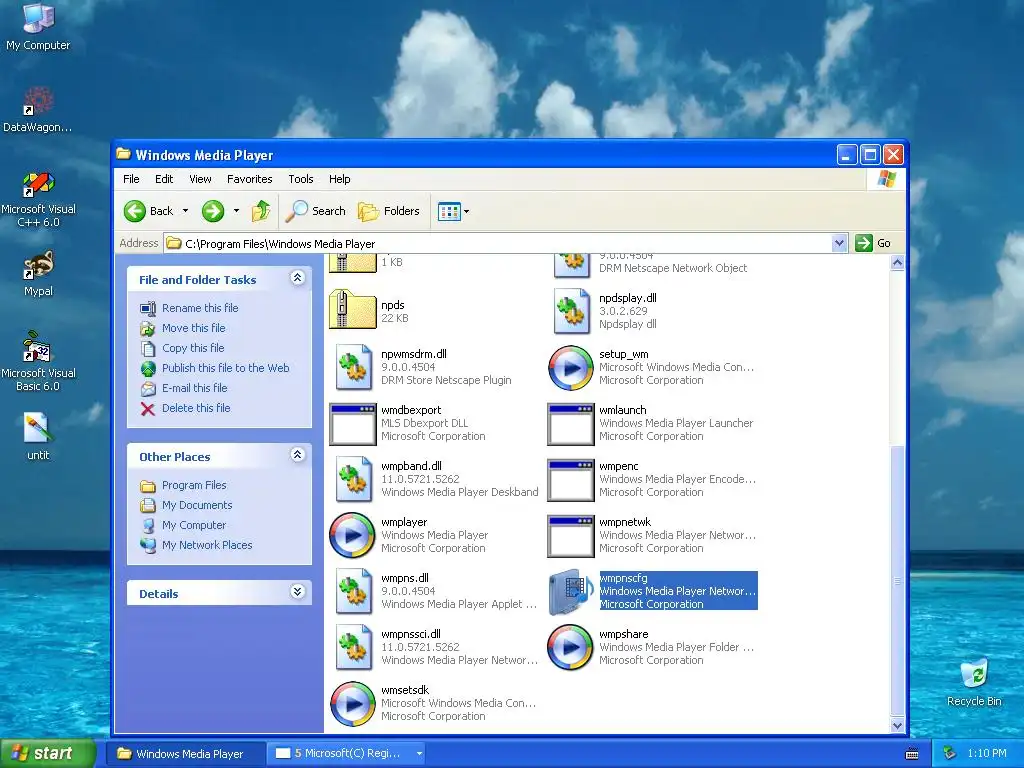The height and width of the screenshot is (768, 1024).
Task: Click Publish this file to the Web
Action: (x=225, y=368)
